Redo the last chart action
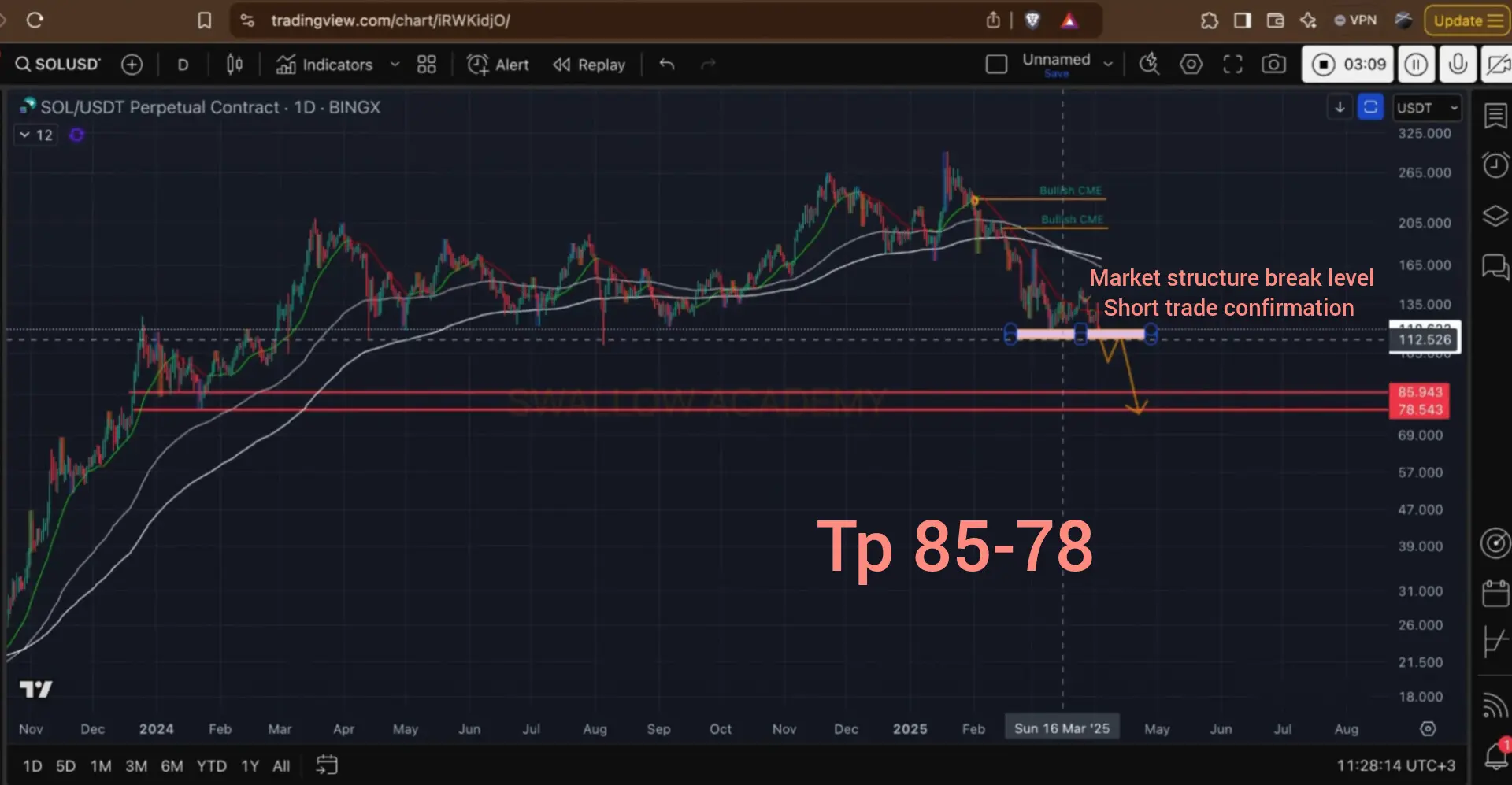The height and width of the screenshot is (785, 1512). pyautogui.click(x=708, y=65)
